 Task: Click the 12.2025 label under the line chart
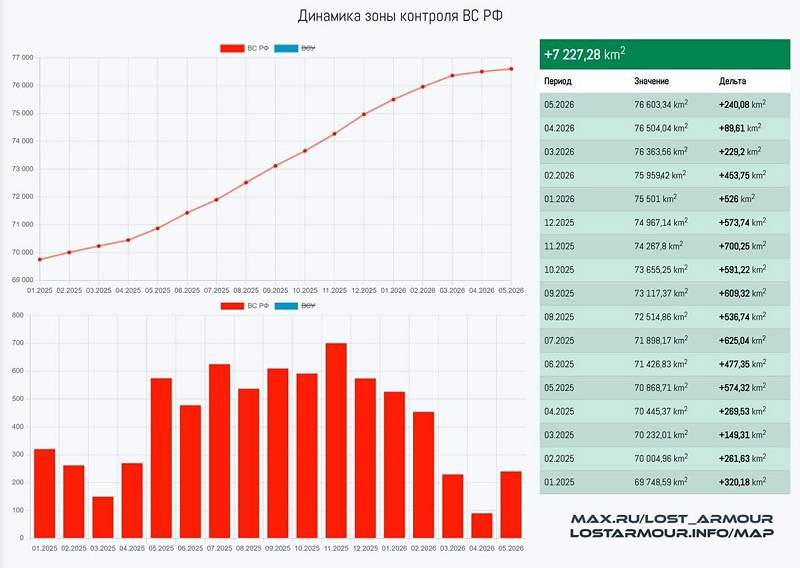[x=364, y=290]
